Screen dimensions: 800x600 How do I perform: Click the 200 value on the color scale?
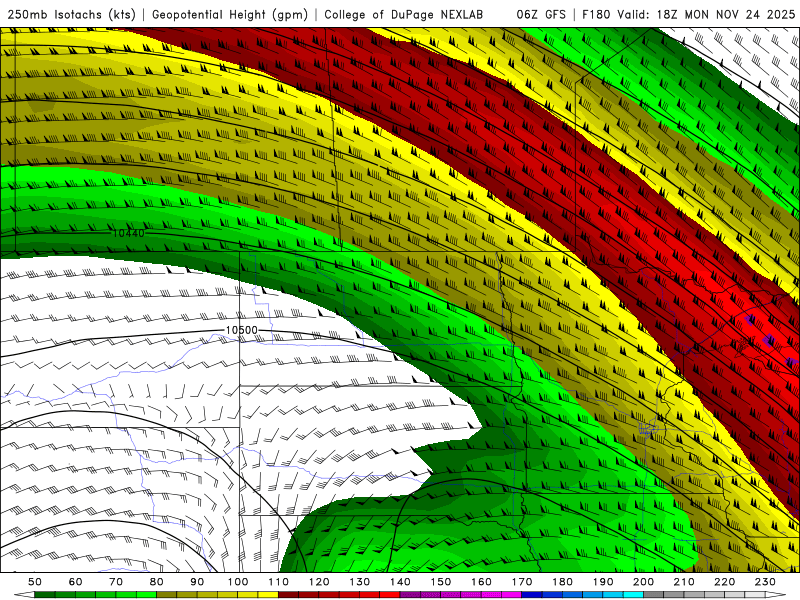tap(643, 582)
